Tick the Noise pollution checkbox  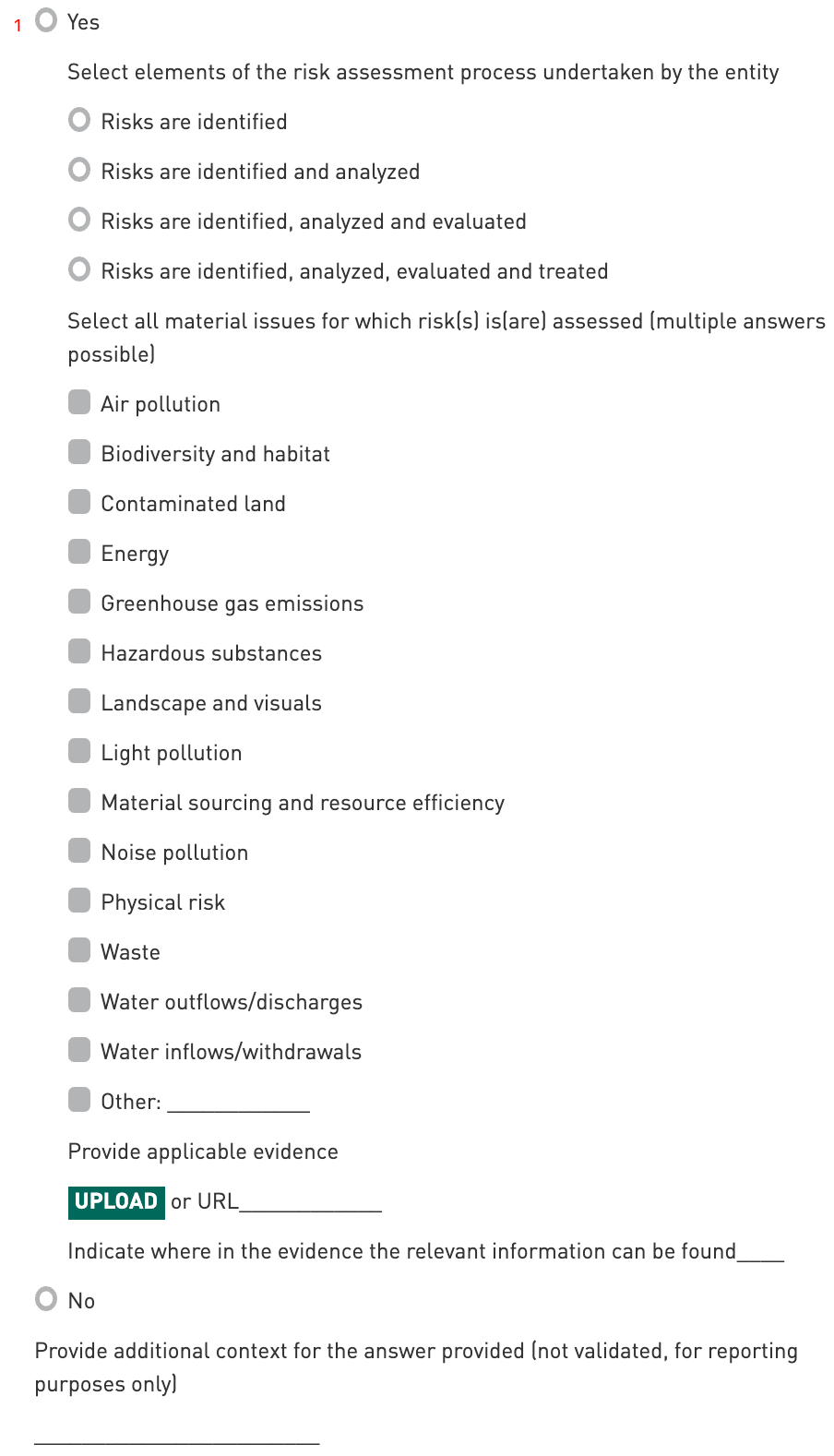coord(80,851)
